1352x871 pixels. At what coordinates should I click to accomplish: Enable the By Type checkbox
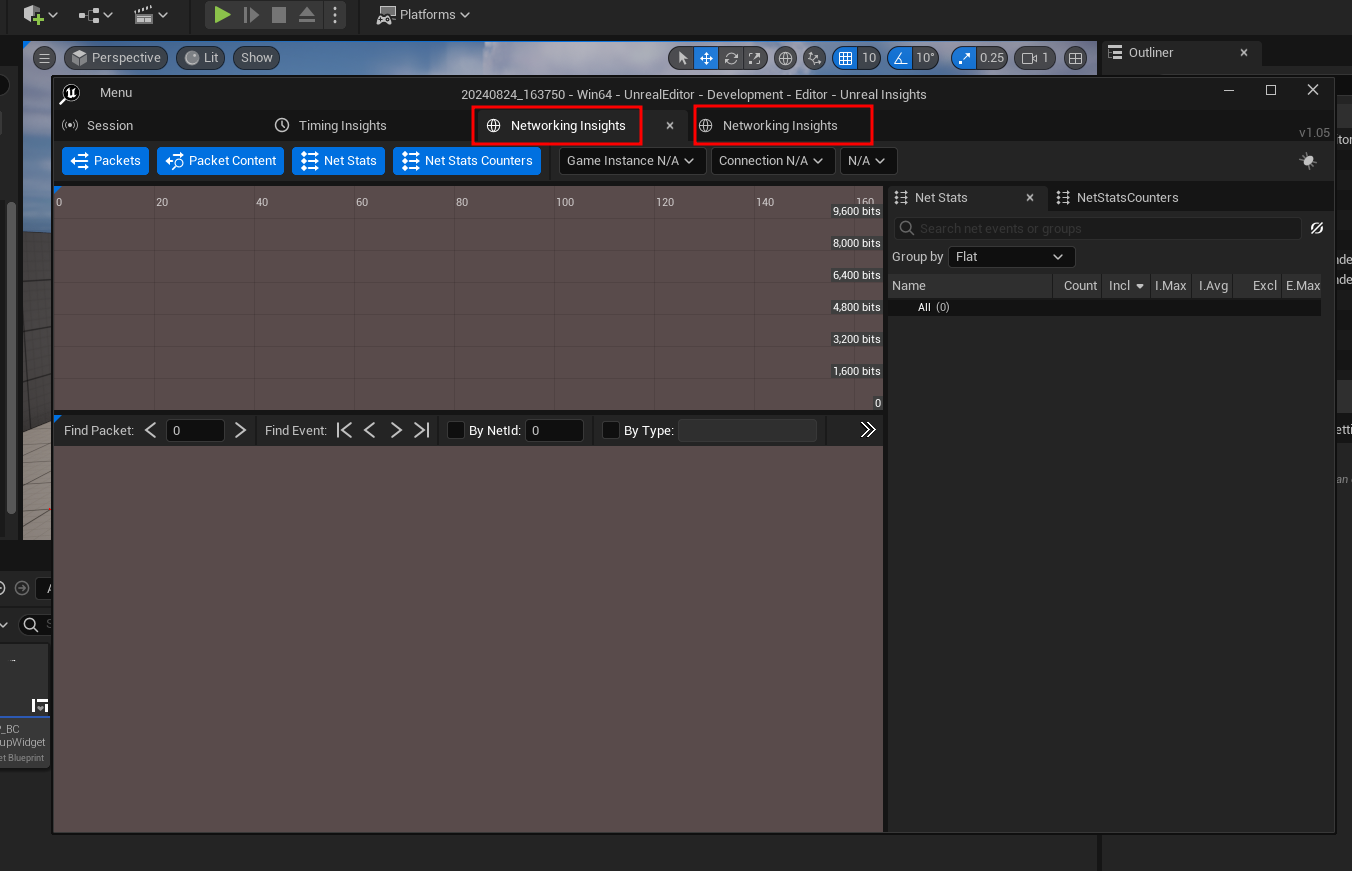click(x=611, y=431)
